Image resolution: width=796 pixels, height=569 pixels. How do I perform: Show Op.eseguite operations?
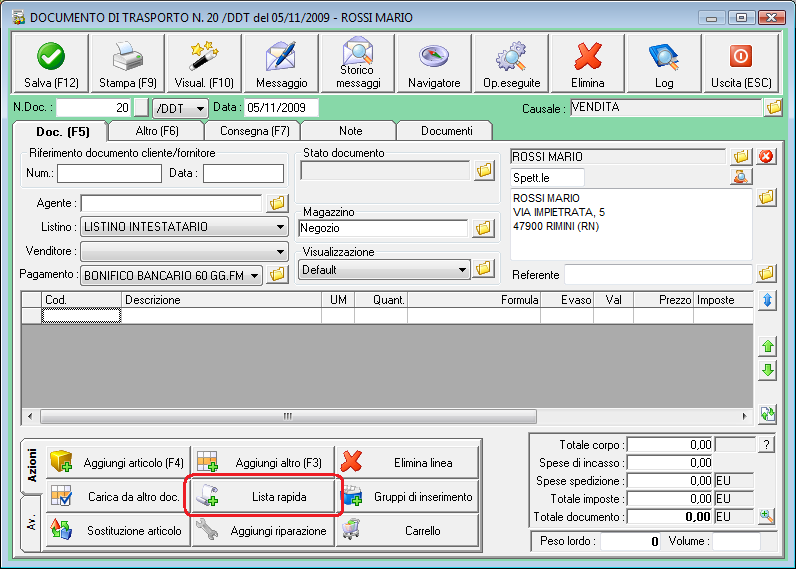click(x=511, y=63)
